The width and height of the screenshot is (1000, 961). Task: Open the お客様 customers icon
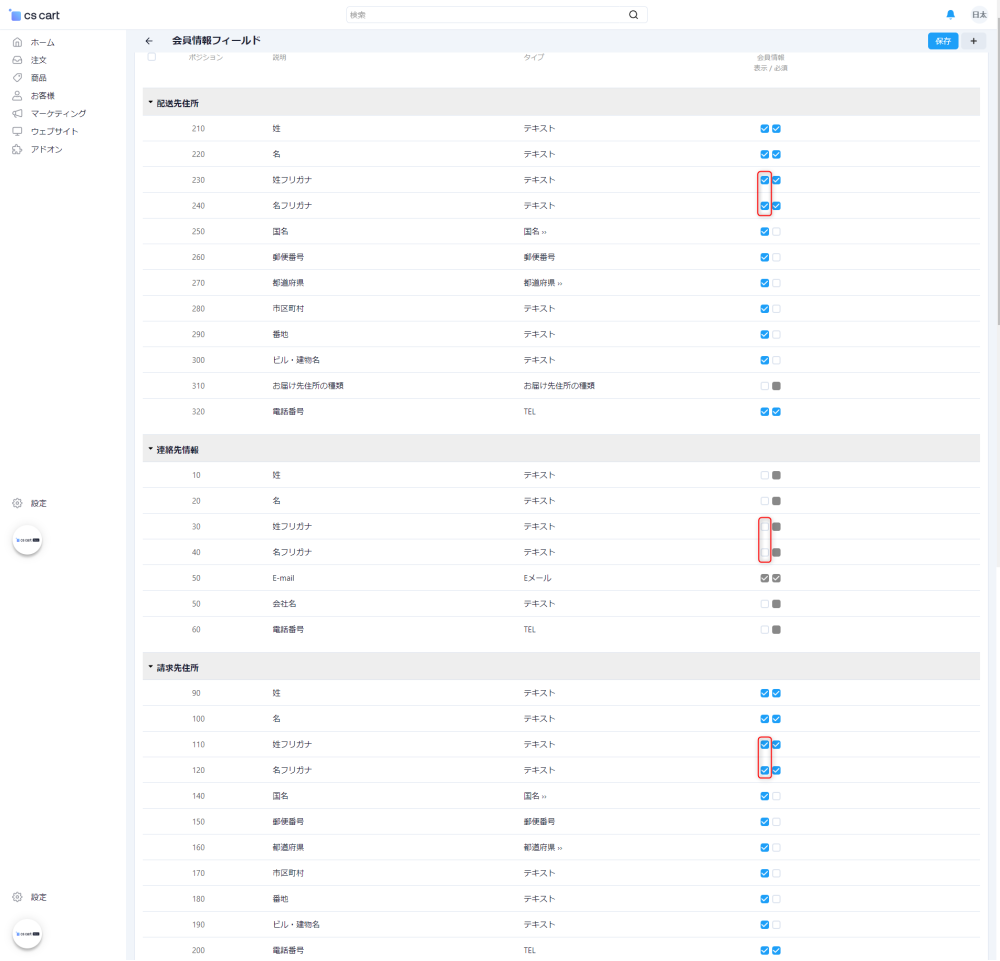(x=17, y=96)
